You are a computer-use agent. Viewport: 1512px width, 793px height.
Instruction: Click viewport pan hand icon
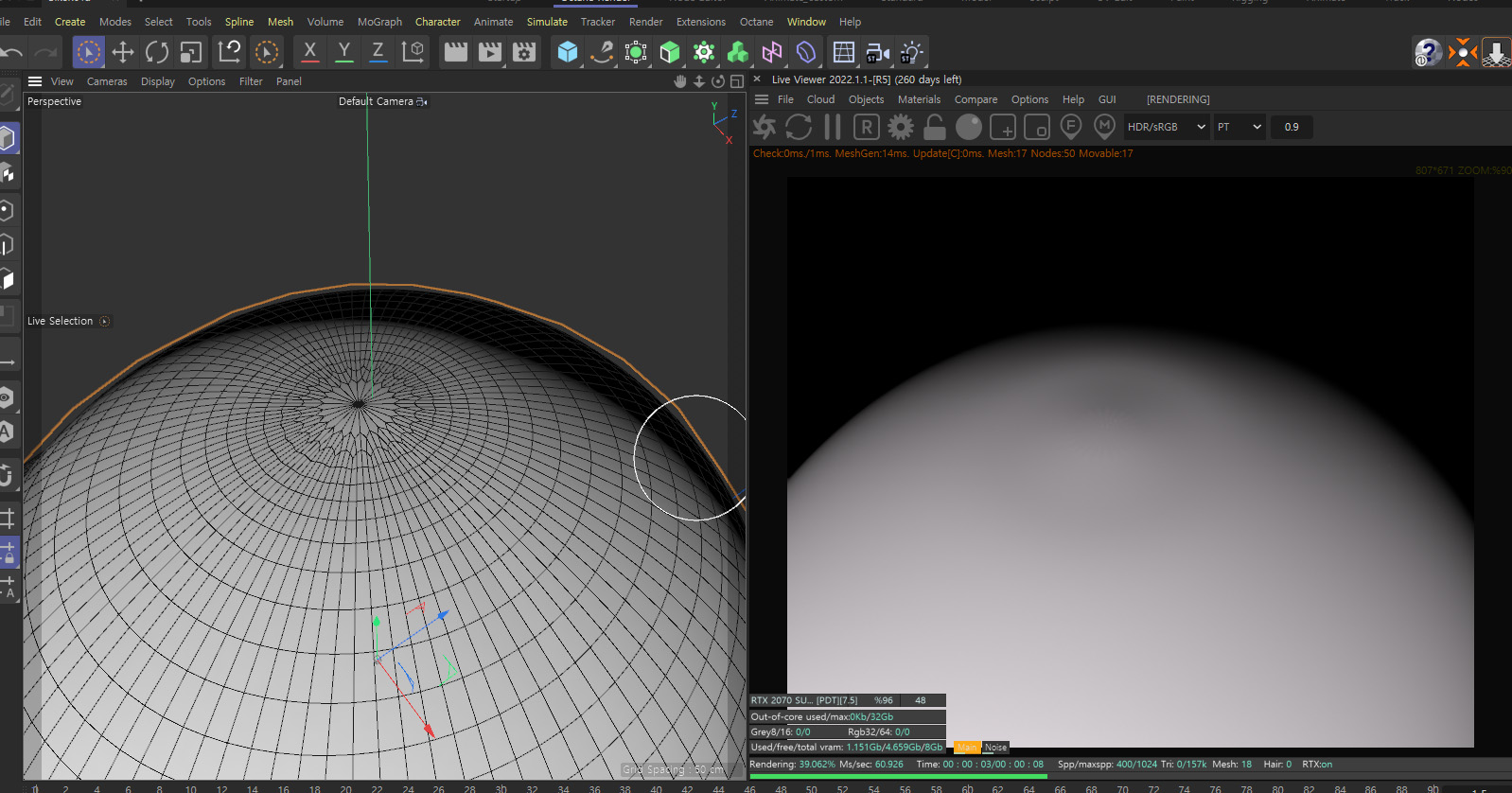point(679,81)
